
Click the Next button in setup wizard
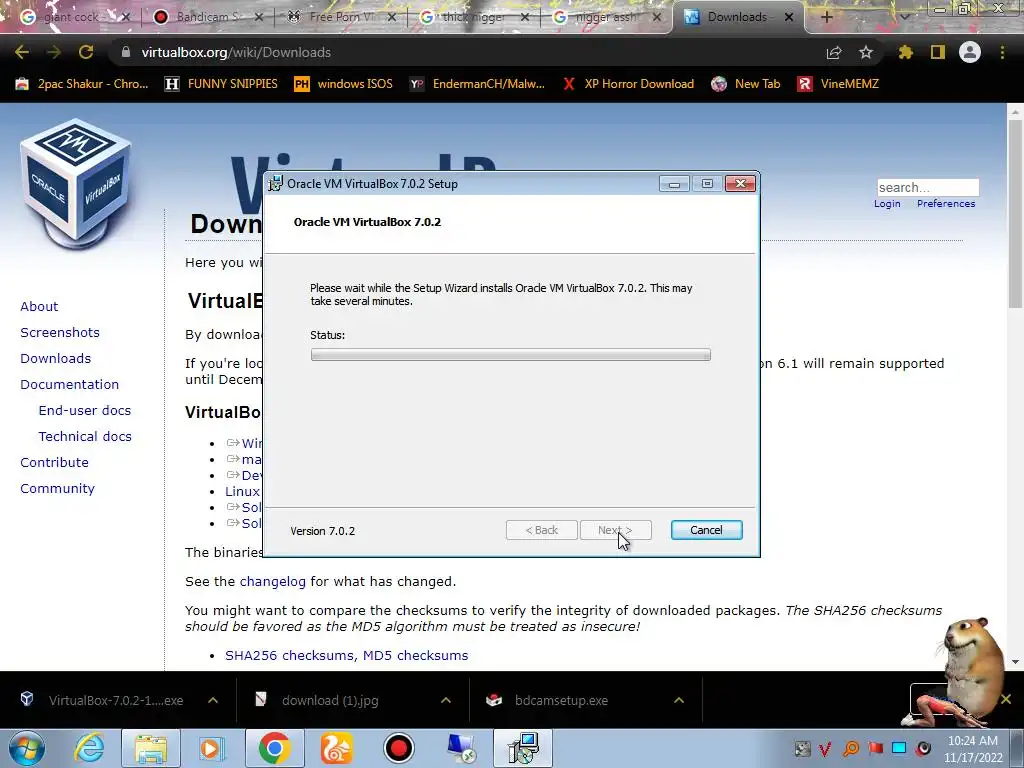click(615, 530)
